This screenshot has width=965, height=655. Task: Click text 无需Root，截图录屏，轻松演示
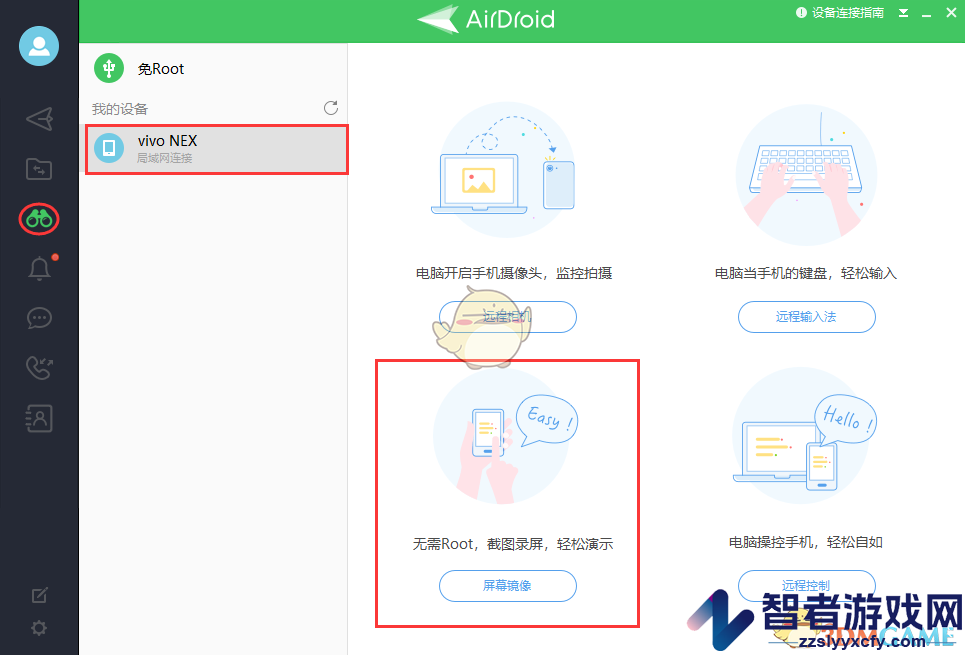pos(513,544)
